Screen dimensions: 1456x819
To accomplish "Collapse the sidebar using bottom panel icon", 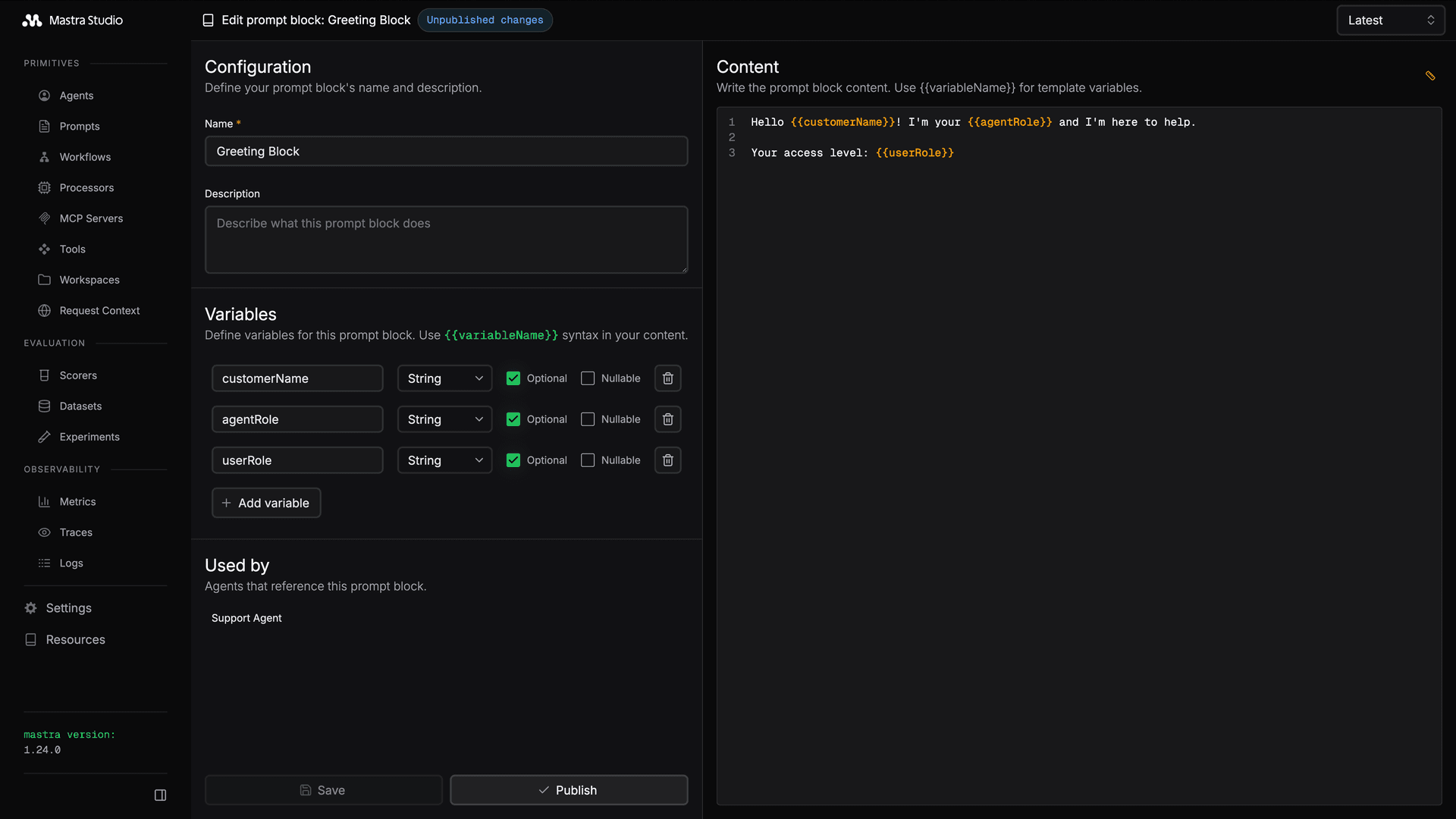I will point(160,795).
